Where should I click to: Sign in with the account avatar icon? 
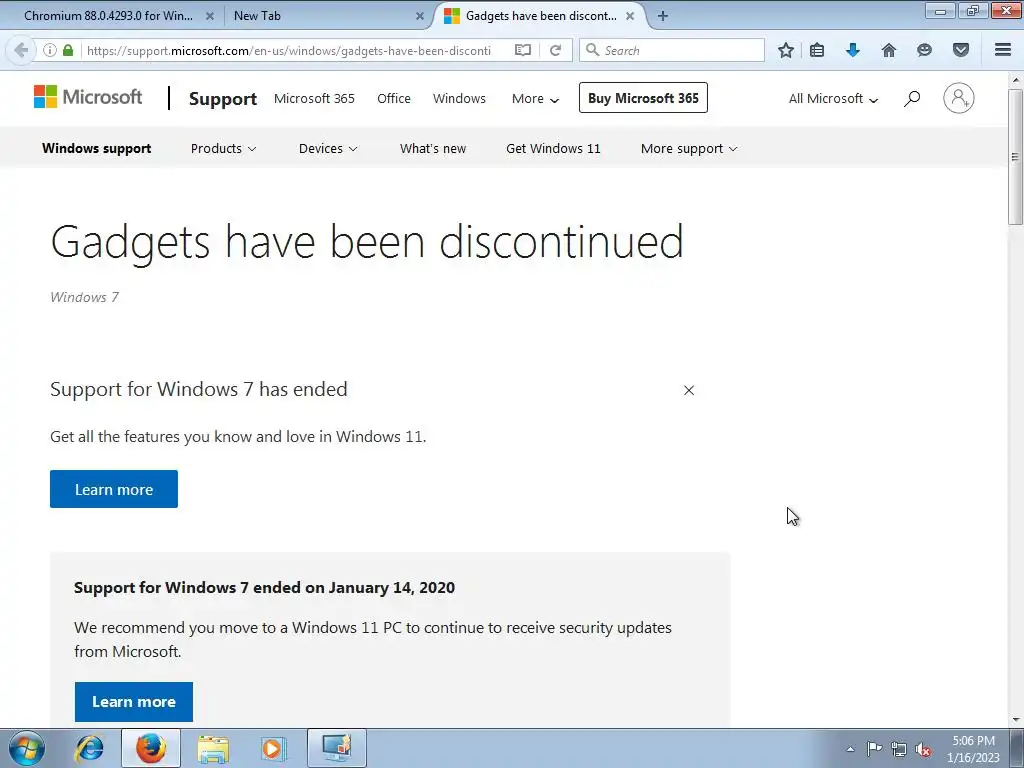coord(959,98)
